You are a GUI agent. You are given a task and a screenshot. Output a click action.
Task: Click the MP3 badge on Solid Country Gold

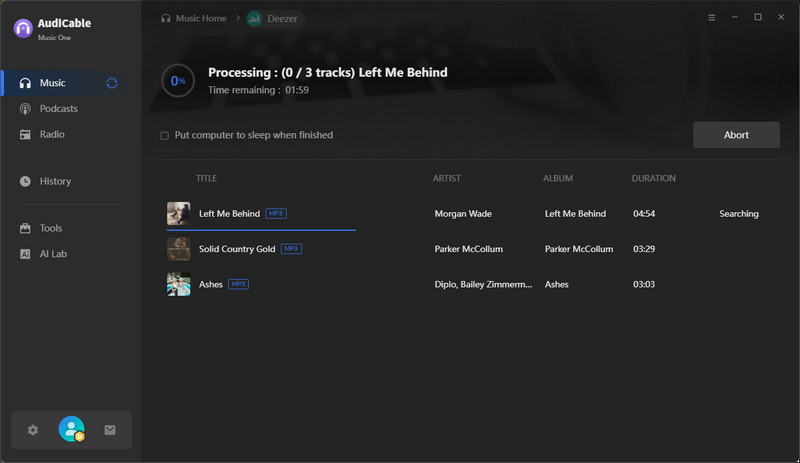click(x=291, y=249)
